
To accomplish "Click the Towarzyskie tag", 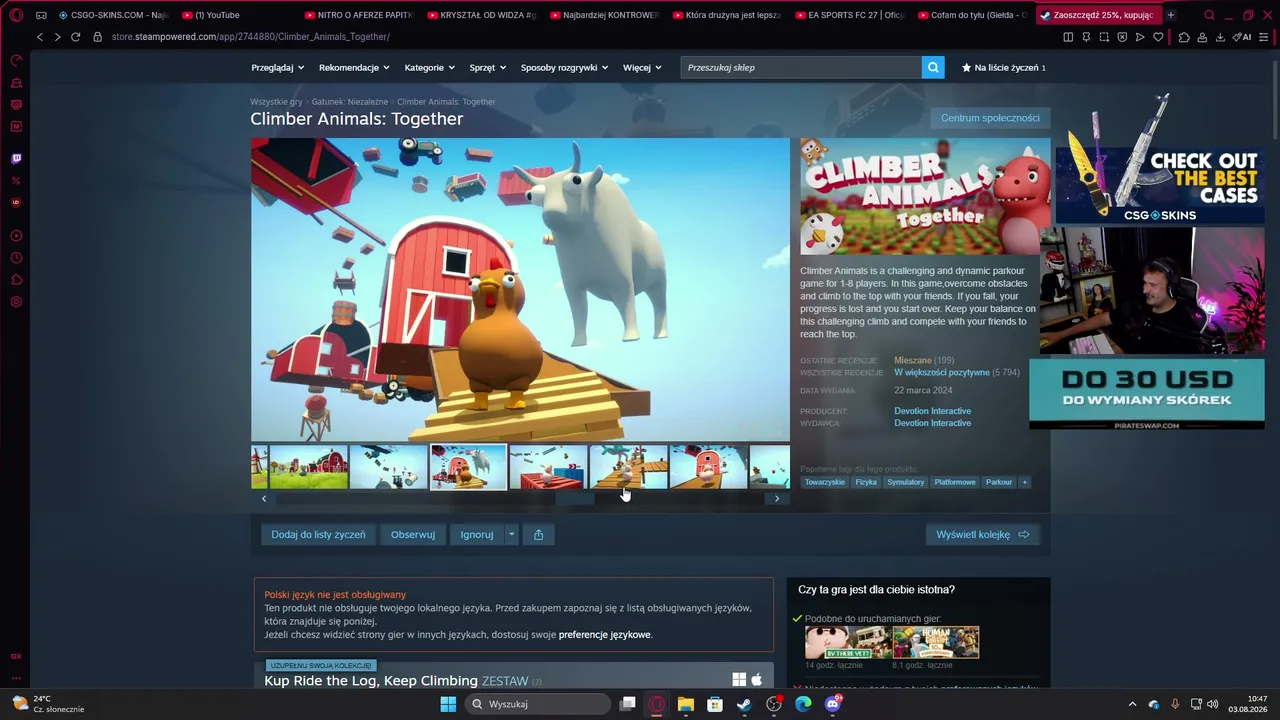I will 825,482.
